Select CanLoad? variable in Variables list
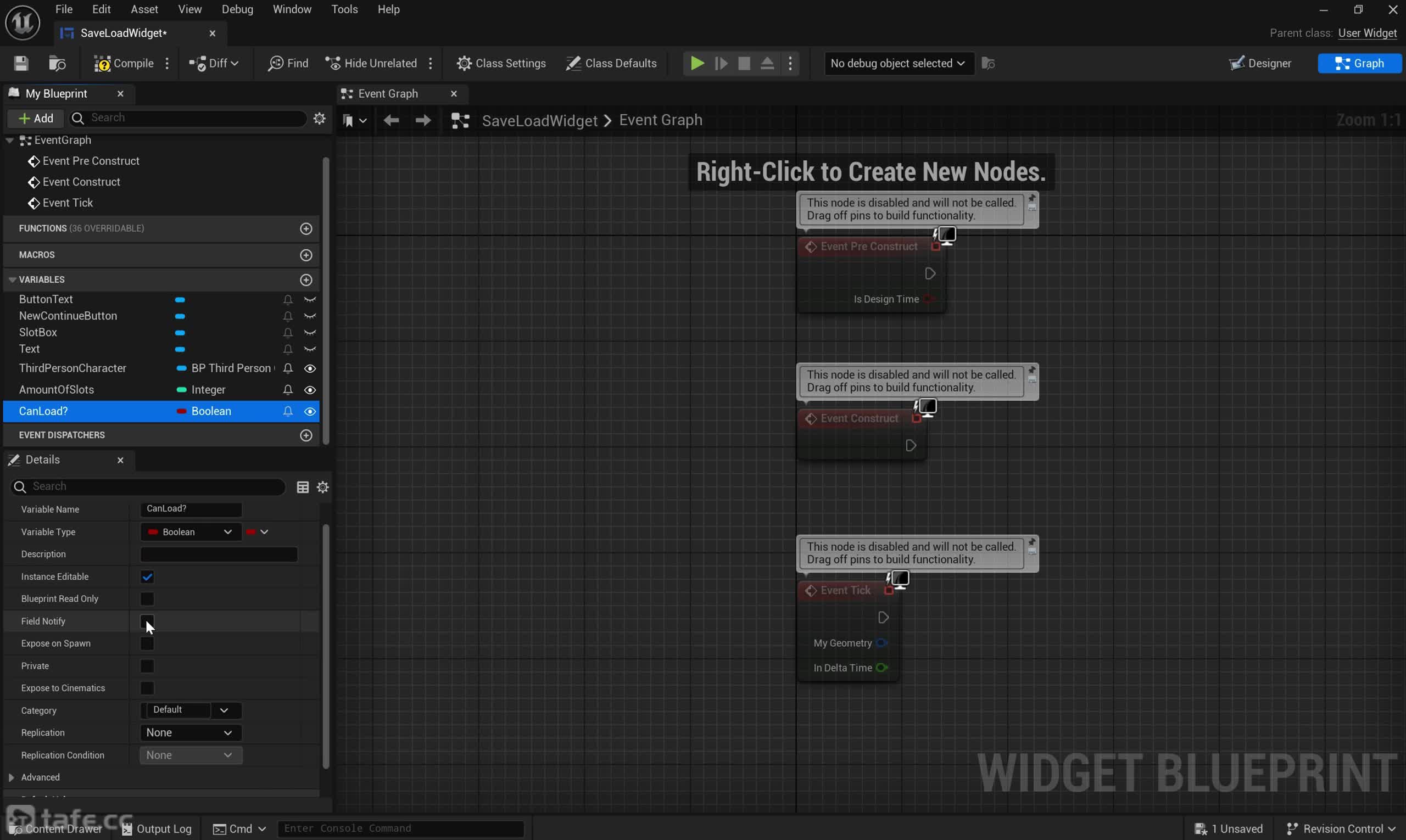1406x840 pixels. pos(43,411)
